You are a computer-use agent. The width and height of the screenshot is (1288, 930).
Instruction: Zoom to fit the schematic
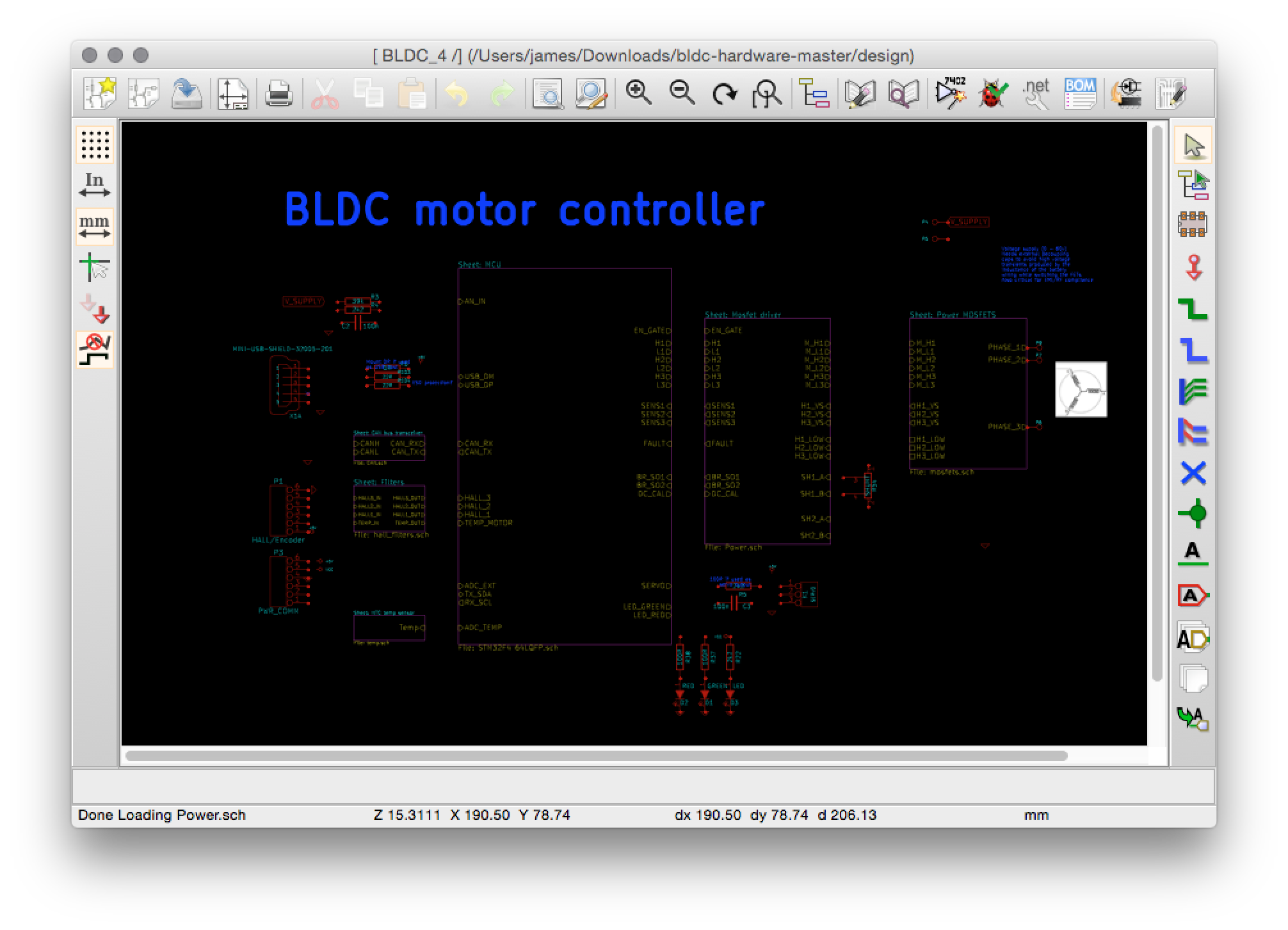tap(768, 94)
